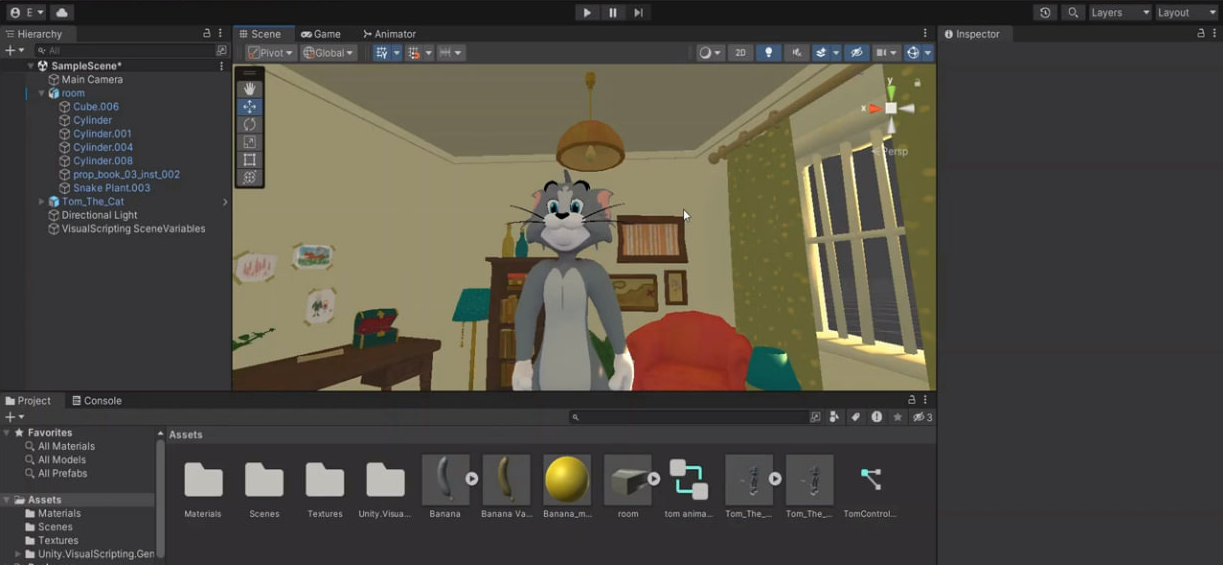Image resolution: width=1223 pixels, height=565 pixels.
Task: Open the account dropdown labeled E
Action: click(27, 13)
